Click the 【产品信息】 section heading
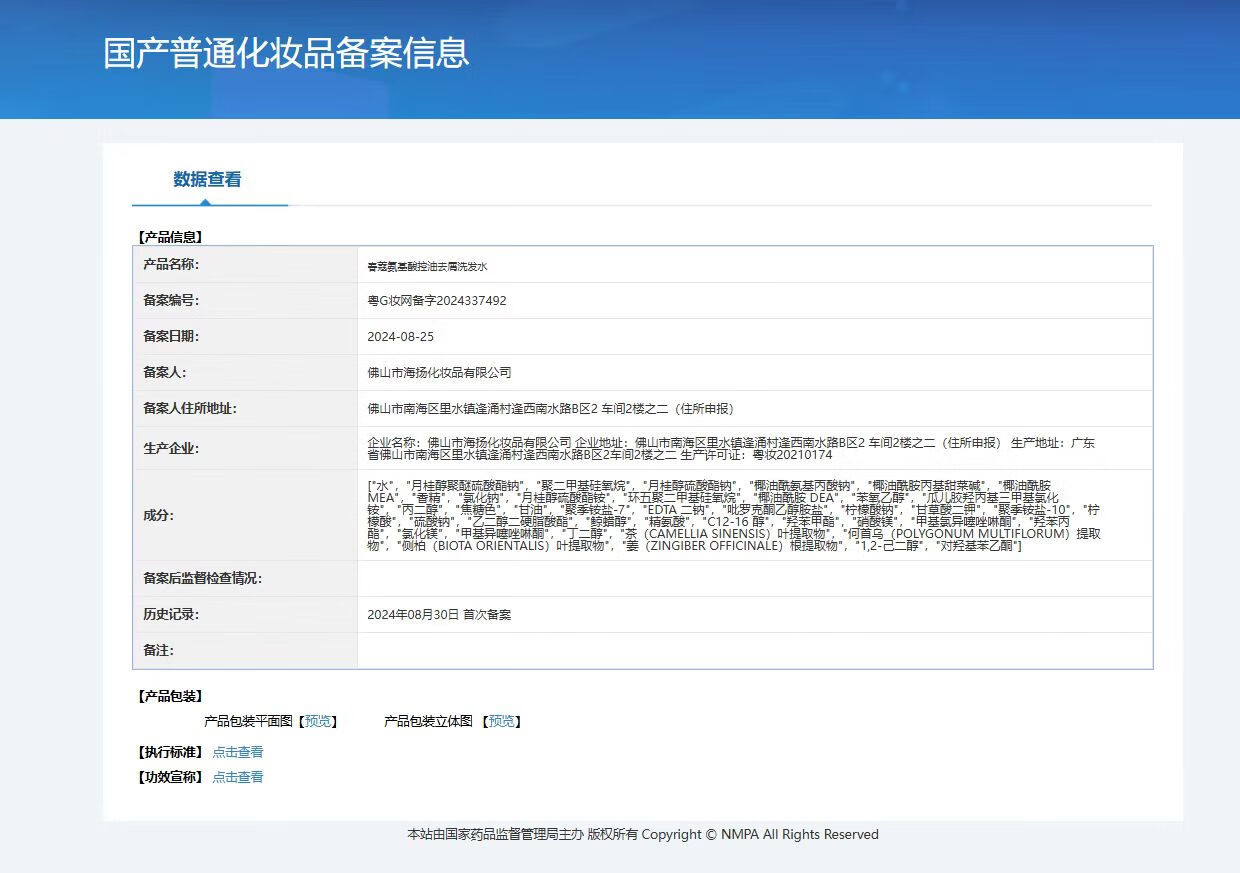Image resolution: width=1240 pixels, height=873 pixels. point(169,238)
